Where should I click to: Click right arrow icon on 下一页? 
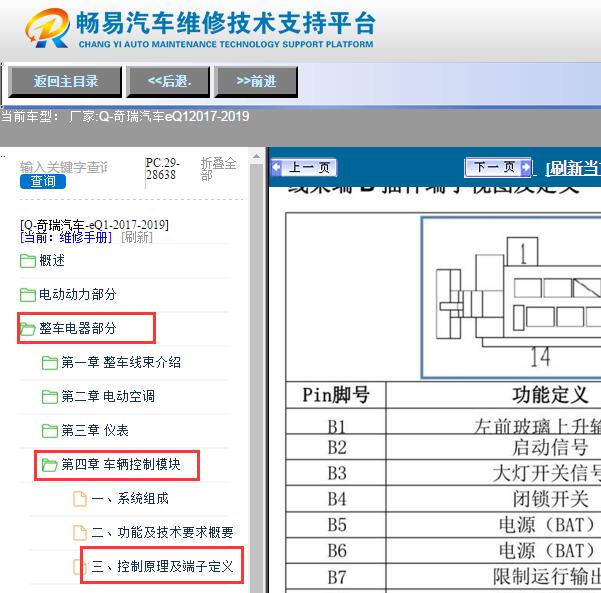526,167
